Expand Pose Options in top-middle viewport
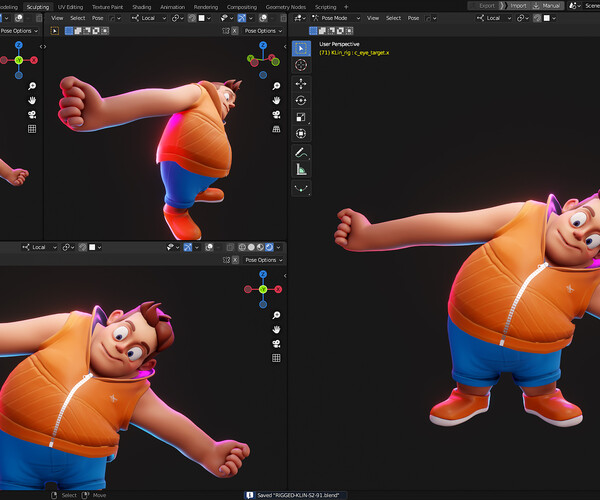 (263, 31)
